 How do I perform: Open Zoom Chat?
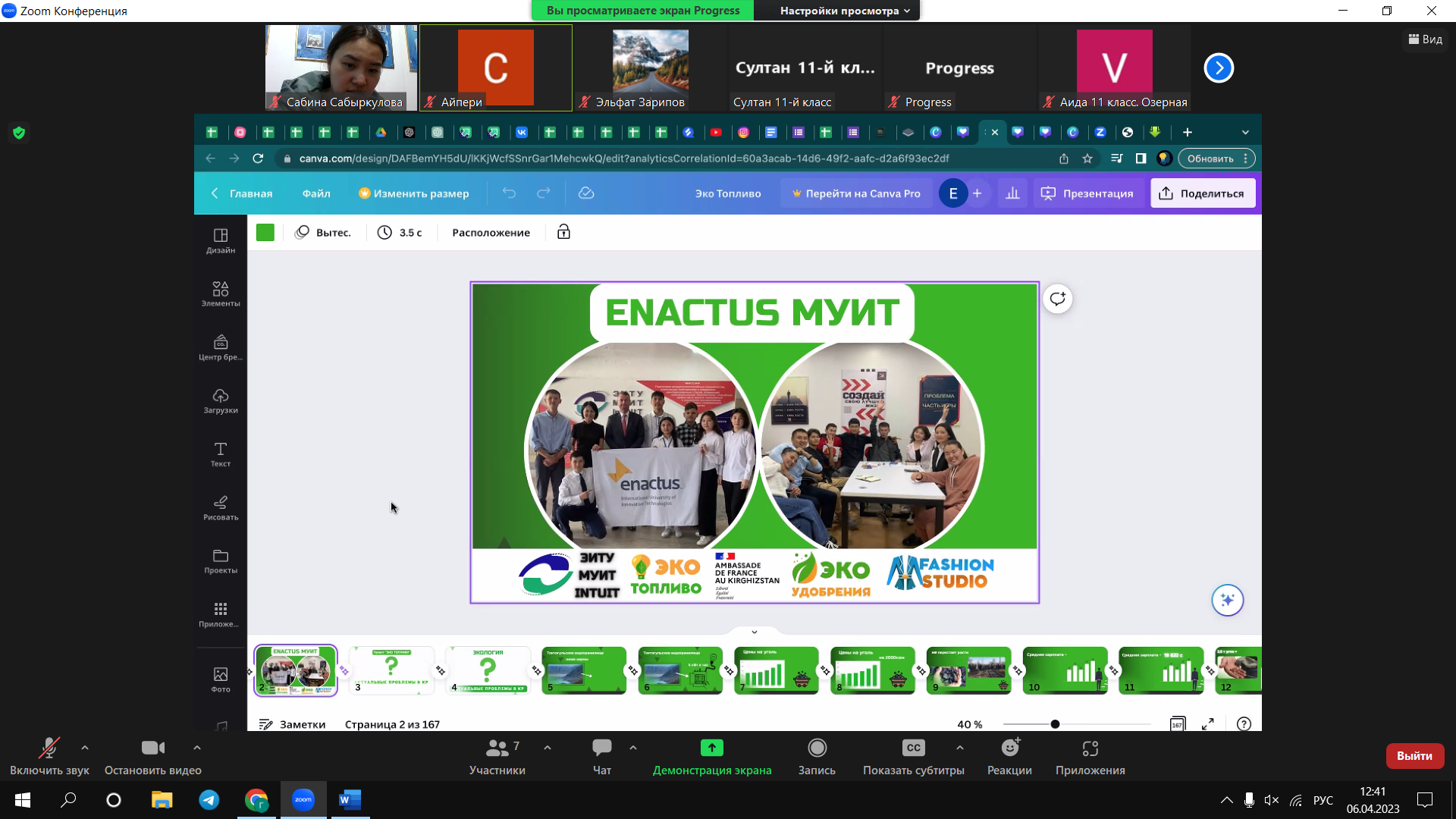pos(602,757)
